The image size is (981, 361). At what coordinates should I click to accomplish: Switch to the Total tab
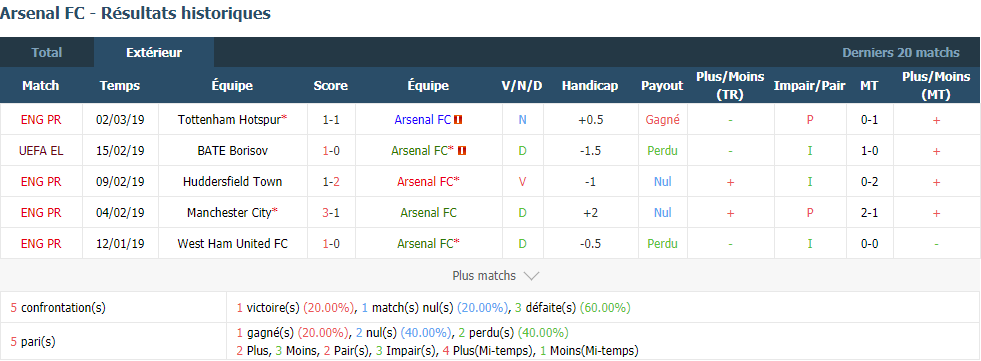(x=47, y=53)
